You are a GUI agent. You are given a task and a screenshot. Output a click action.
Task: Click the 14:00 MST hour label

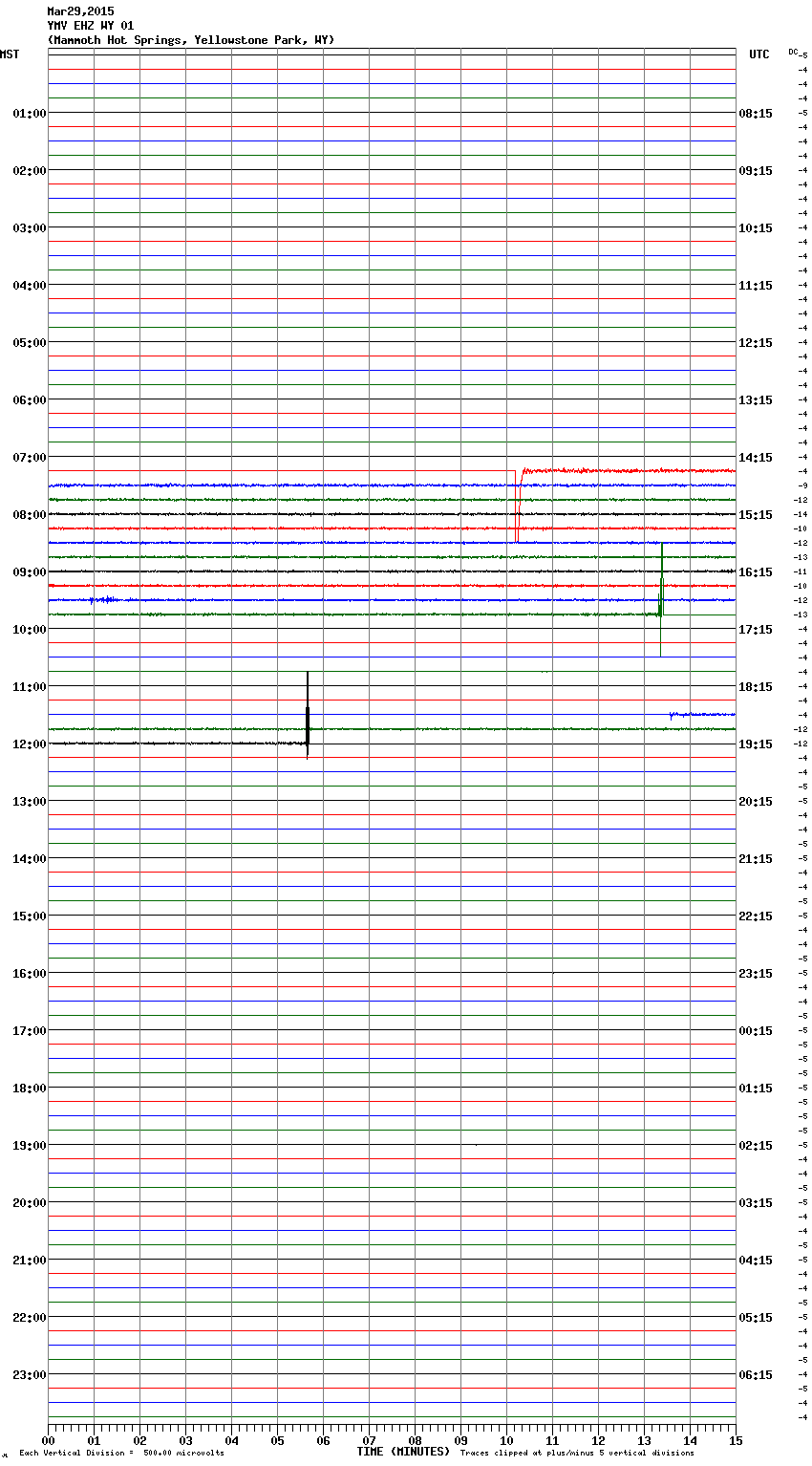tap(30, 858)
